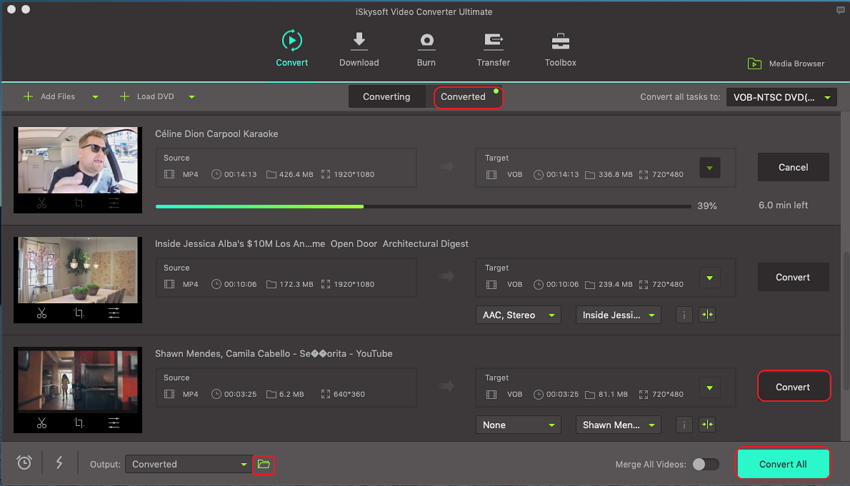Click the feedback chat icon in title bar
This screenshot has height=486, width=850.
click(x=840, y=10)
